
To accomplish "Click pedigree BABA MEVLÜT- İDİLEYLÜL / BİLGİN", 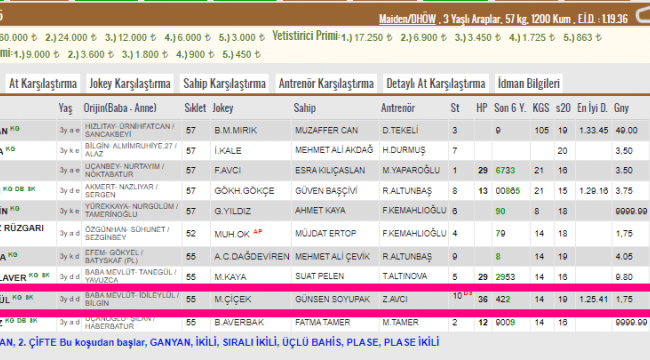I will click(x=132, y=299).
